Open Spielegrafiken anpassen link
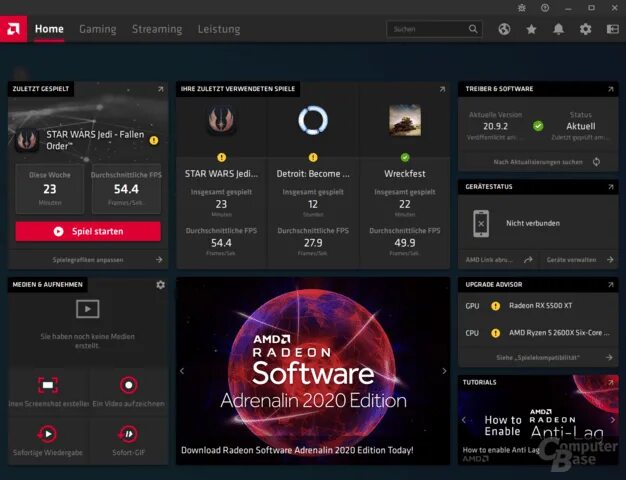The image size is (626, 480). click(x=88, y=260)
